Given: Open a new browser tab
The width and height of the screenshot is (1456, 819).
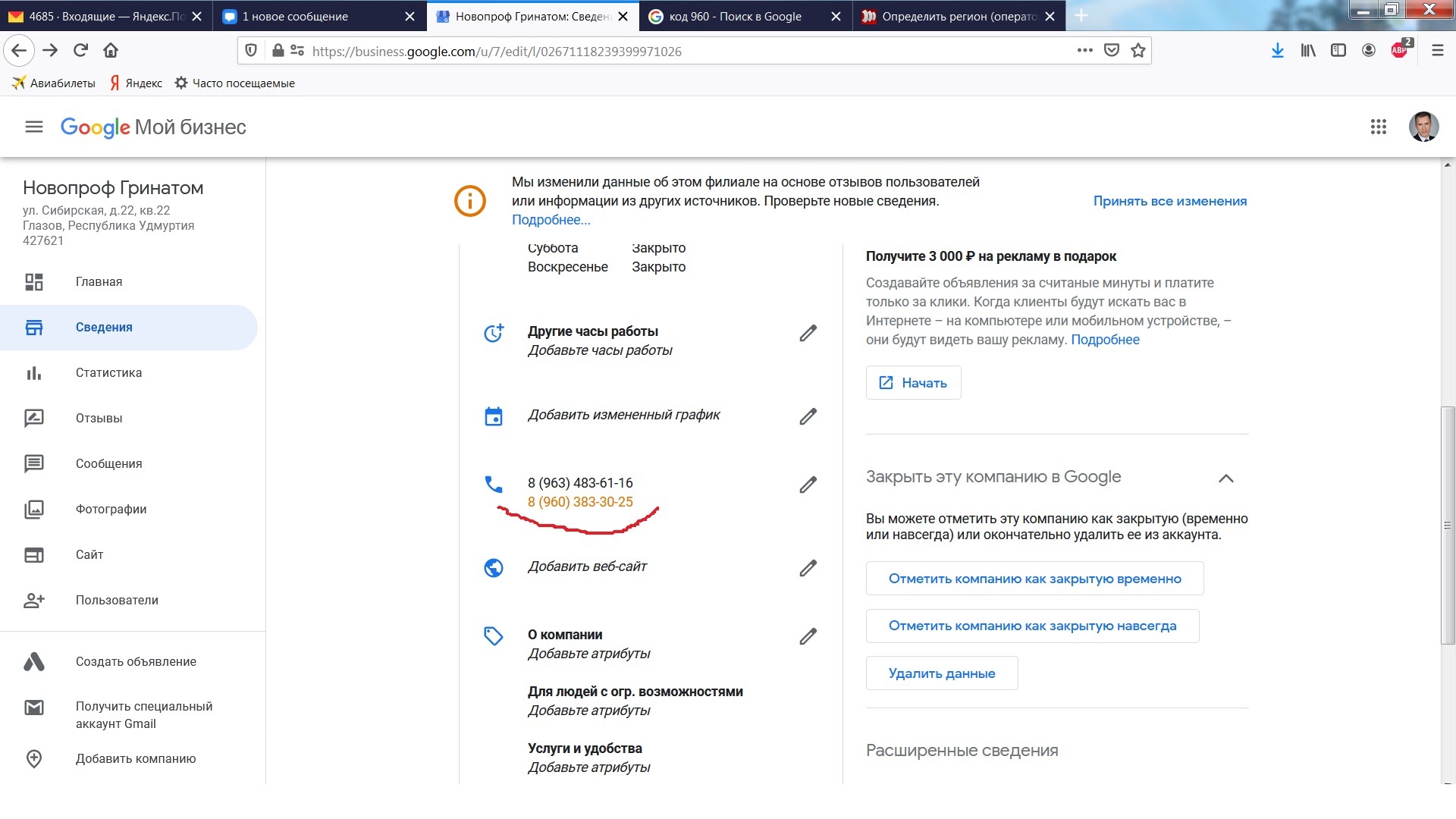Looking at the screenshot, I should coord(1081,16).
